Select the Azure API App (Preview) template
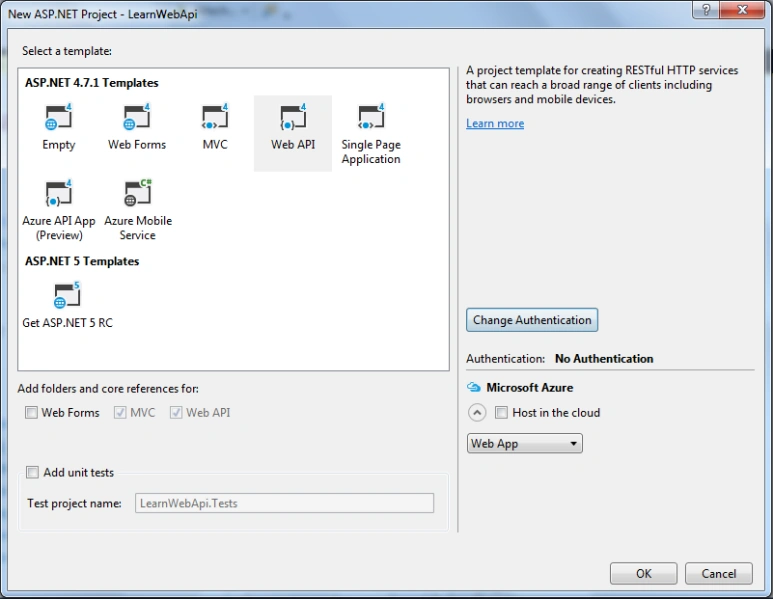The height and width of the screenshot is (600, 773). point(59,210)
